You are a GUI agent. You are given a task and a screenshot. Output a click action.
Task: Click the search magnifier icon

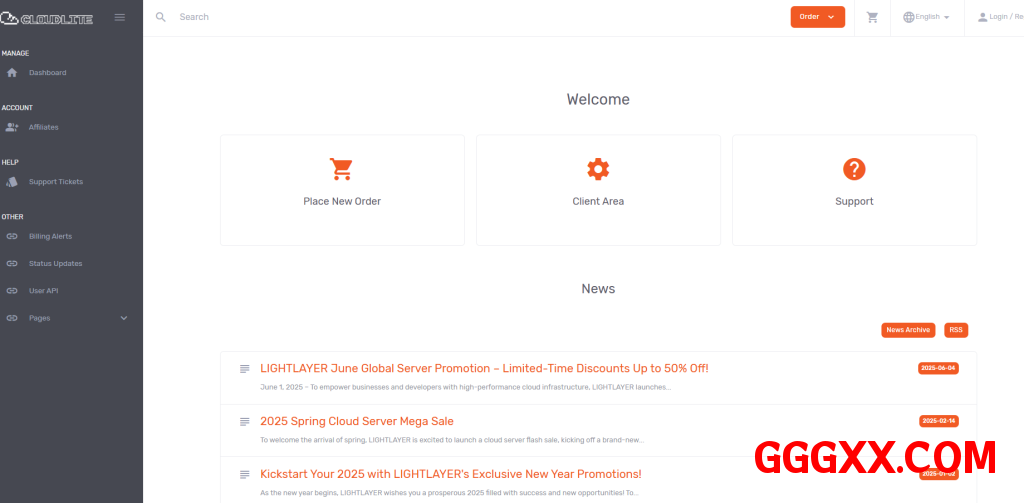coord(161,17)
